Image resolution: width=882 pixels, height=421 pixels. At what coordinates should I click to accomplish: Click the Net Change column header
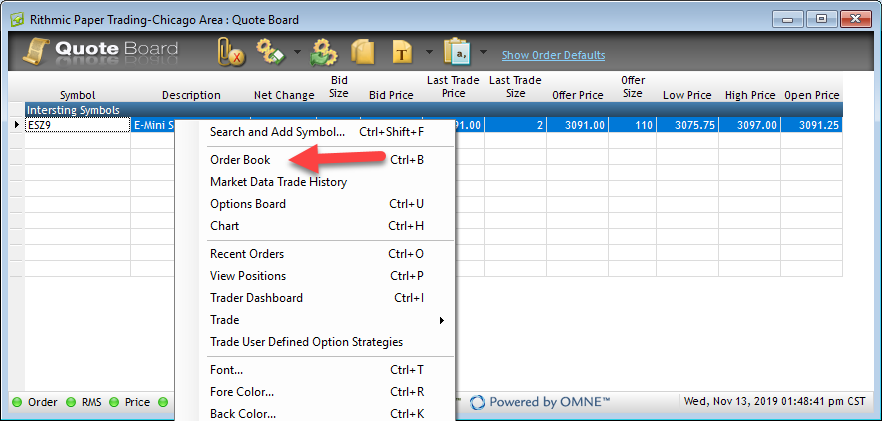pyautogui.click(x=284, y=95)
